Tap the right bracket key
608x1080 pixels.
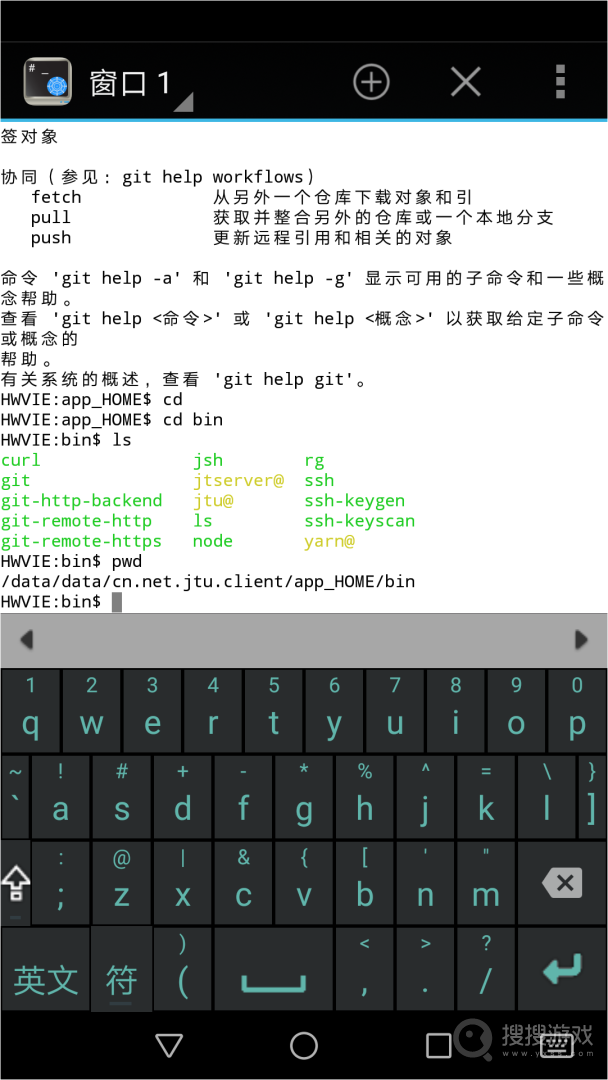(592, 796)
